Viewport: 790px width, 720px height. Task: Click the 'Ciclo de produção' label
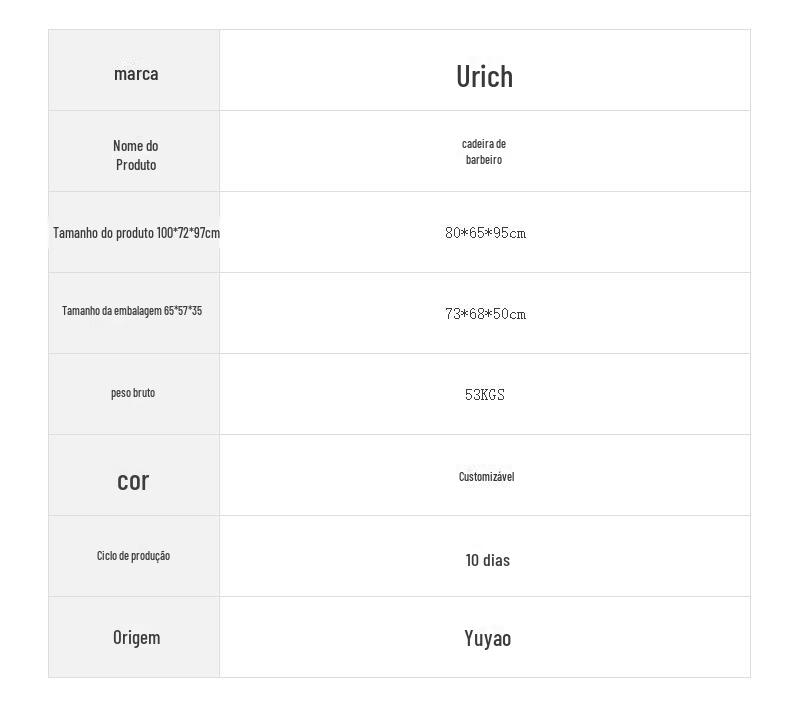pos(134,556)
